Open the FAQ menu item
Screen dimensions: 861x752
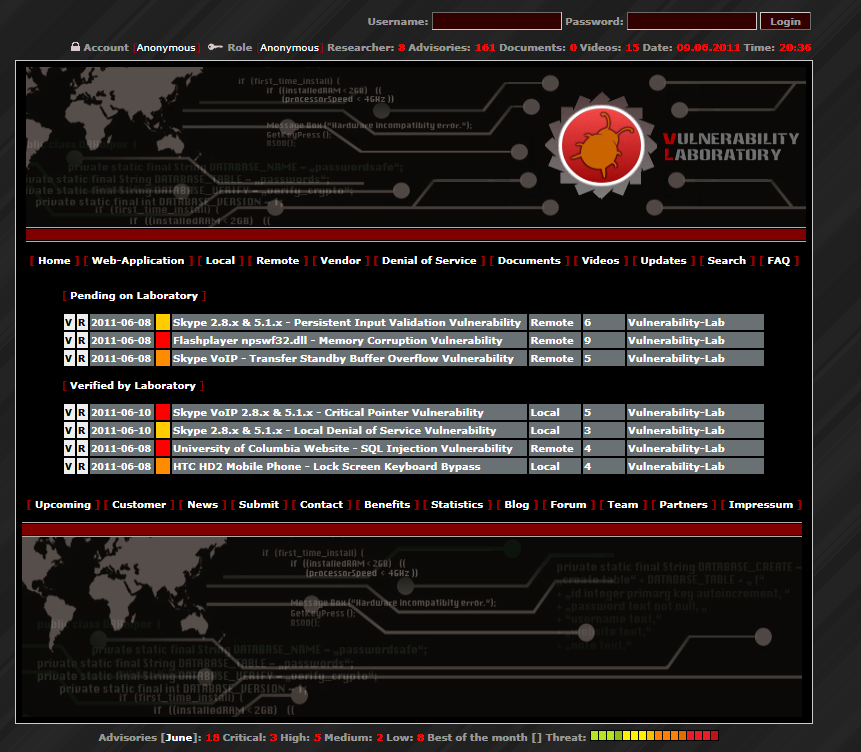(778, 261)
